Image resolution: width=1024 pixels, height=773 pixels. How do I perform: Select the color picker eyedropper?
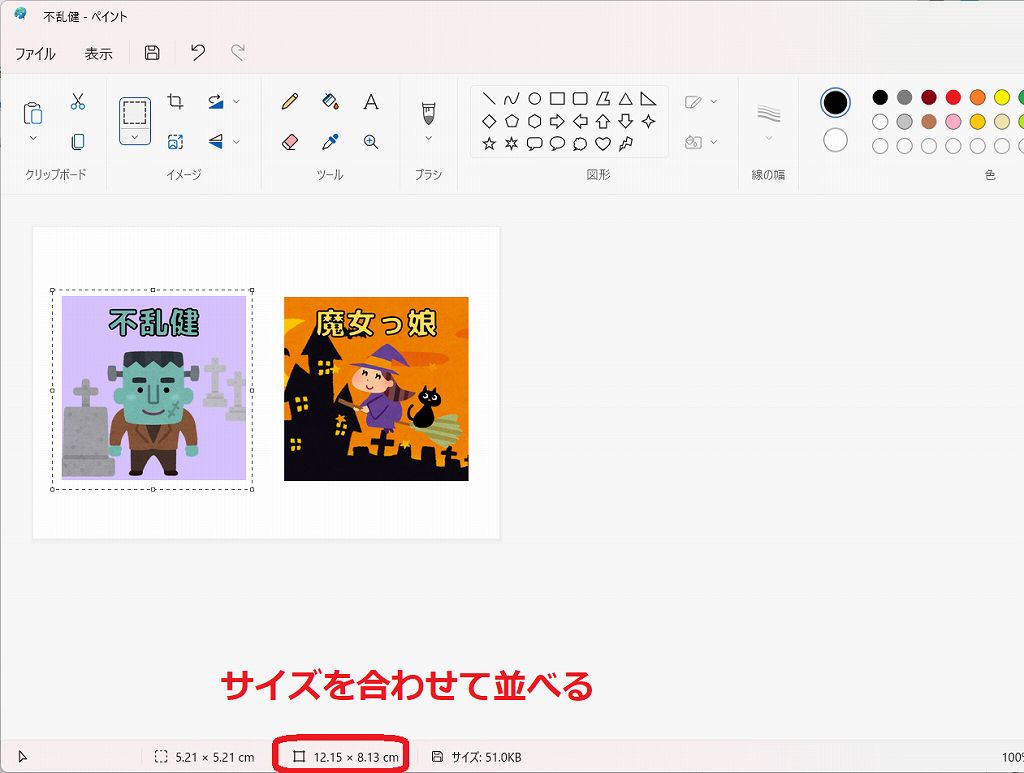(330, 142)
